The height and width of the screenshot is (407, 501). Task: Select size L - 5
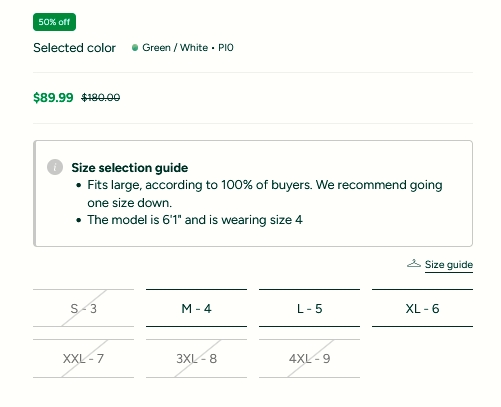309,308
